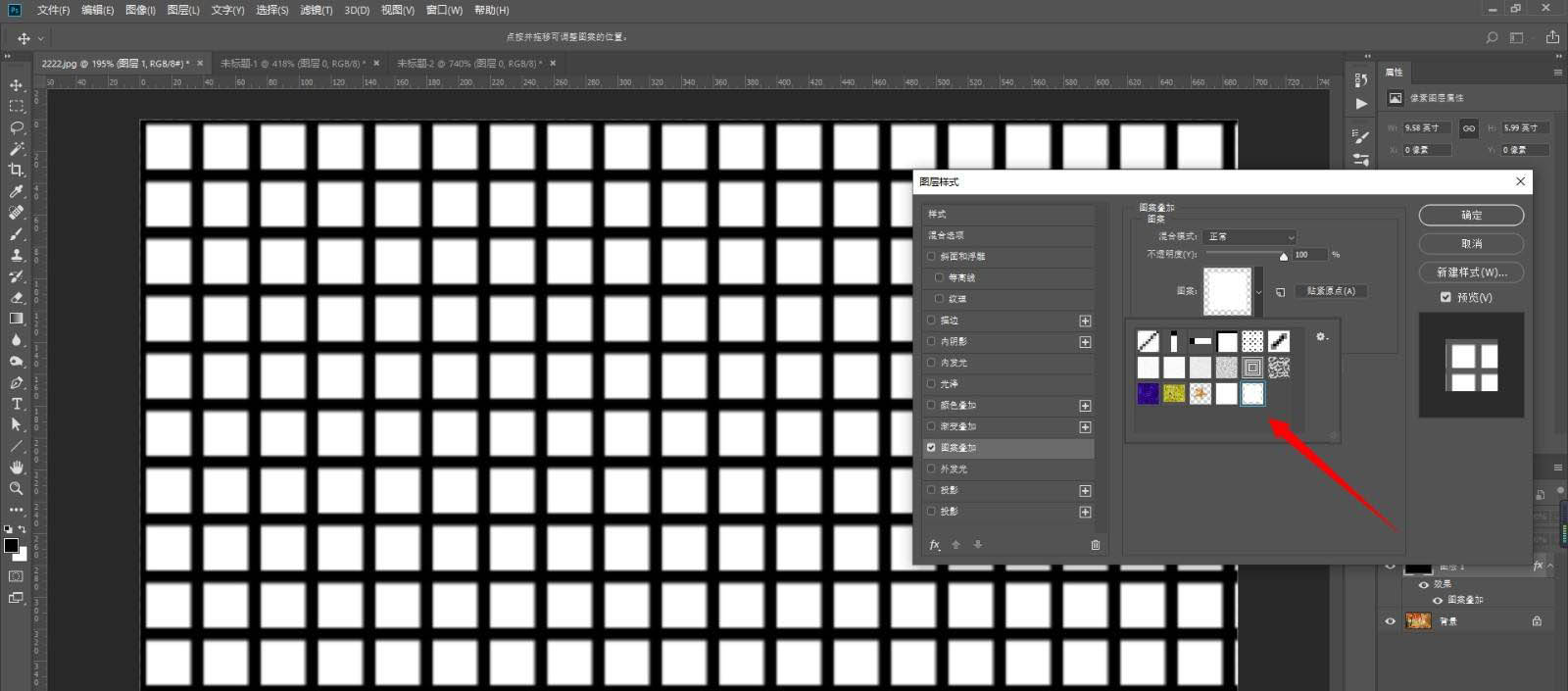The image size is (1568, 691).
Task: Delete effect with trash icon in dialog
Action: coord(1096,545)
